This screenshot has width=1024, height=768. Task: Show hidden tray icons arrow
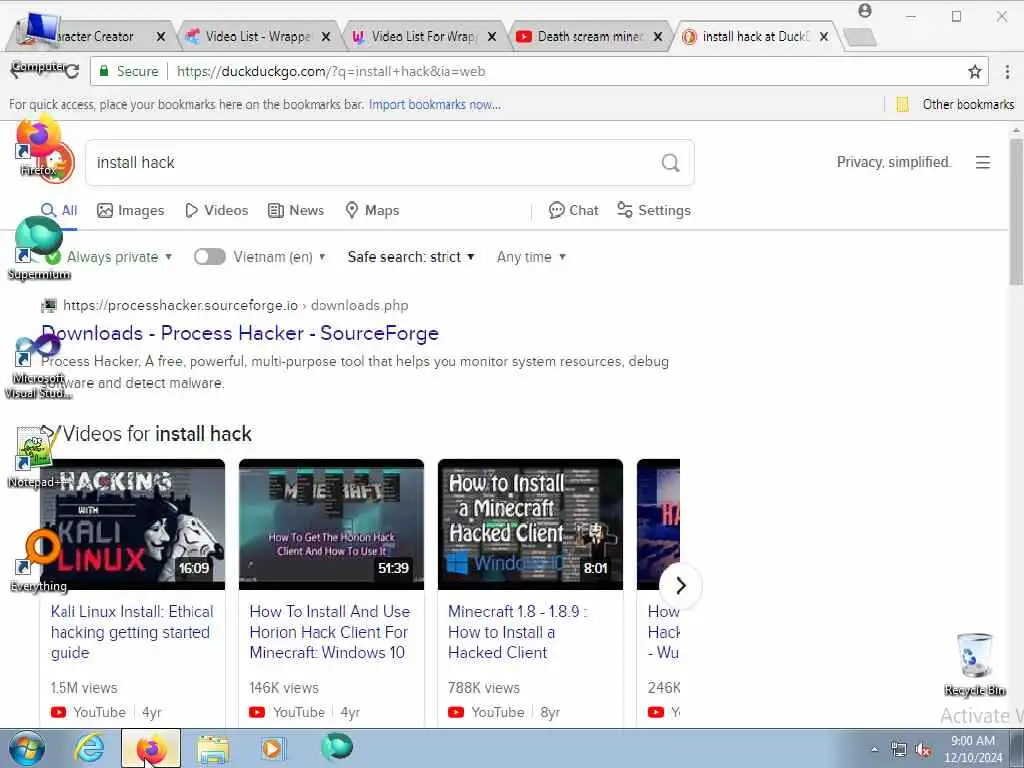874,750
